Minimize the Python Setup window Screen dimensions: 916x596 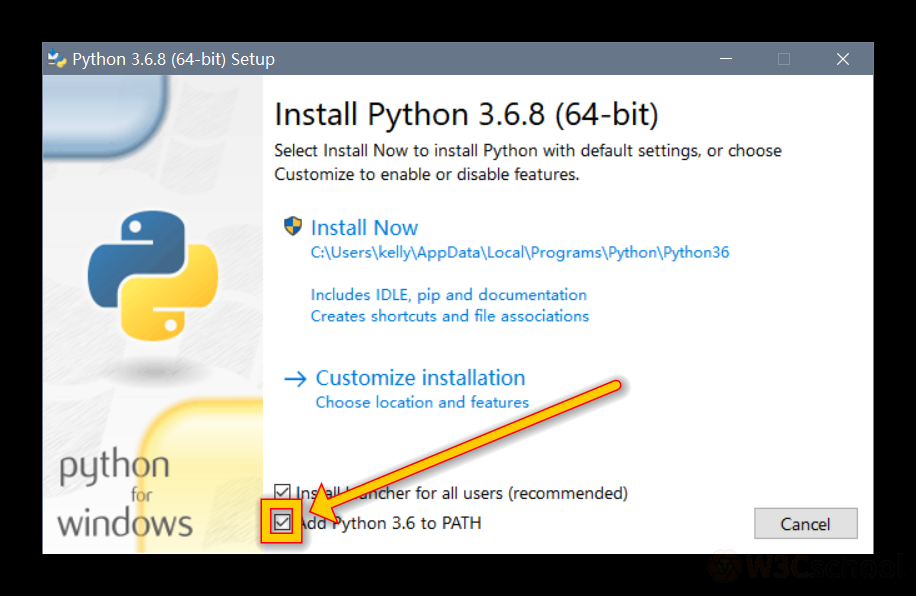point(726,58)
